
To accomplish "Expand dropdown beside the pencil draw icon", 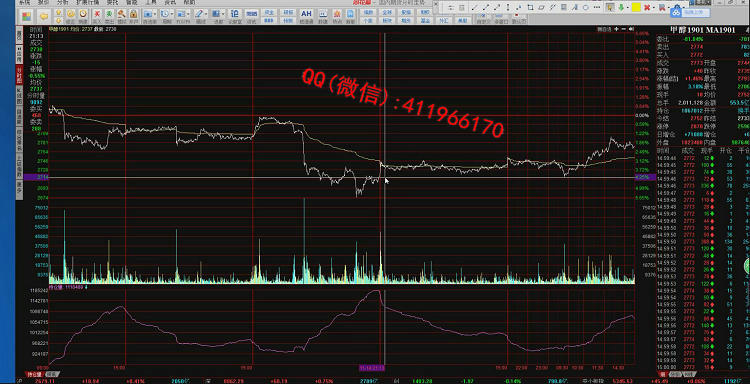I will [x=206, y=14].
